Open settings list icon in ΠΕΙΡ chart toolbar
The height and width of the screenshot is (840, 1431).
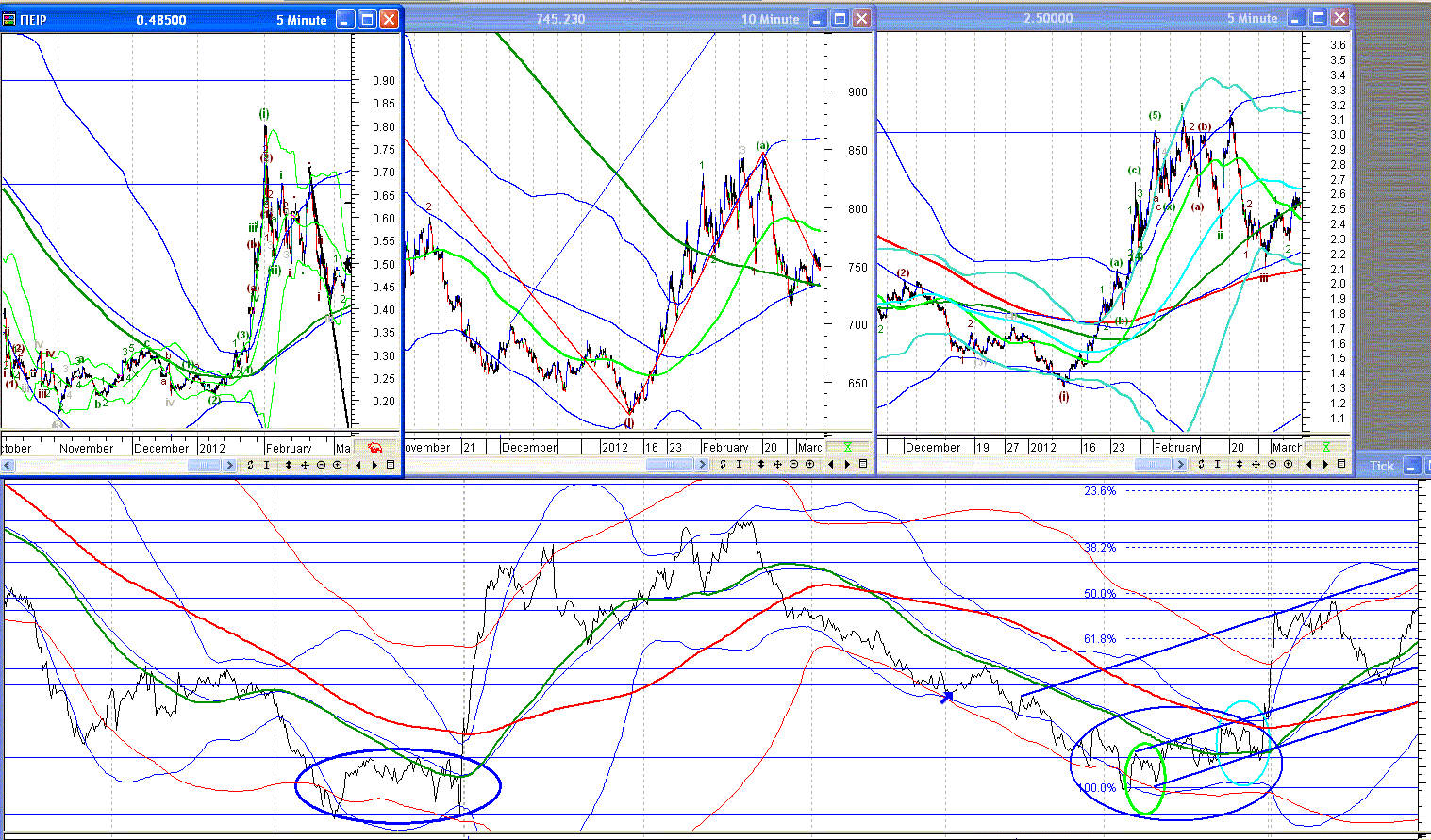(391, 465)
